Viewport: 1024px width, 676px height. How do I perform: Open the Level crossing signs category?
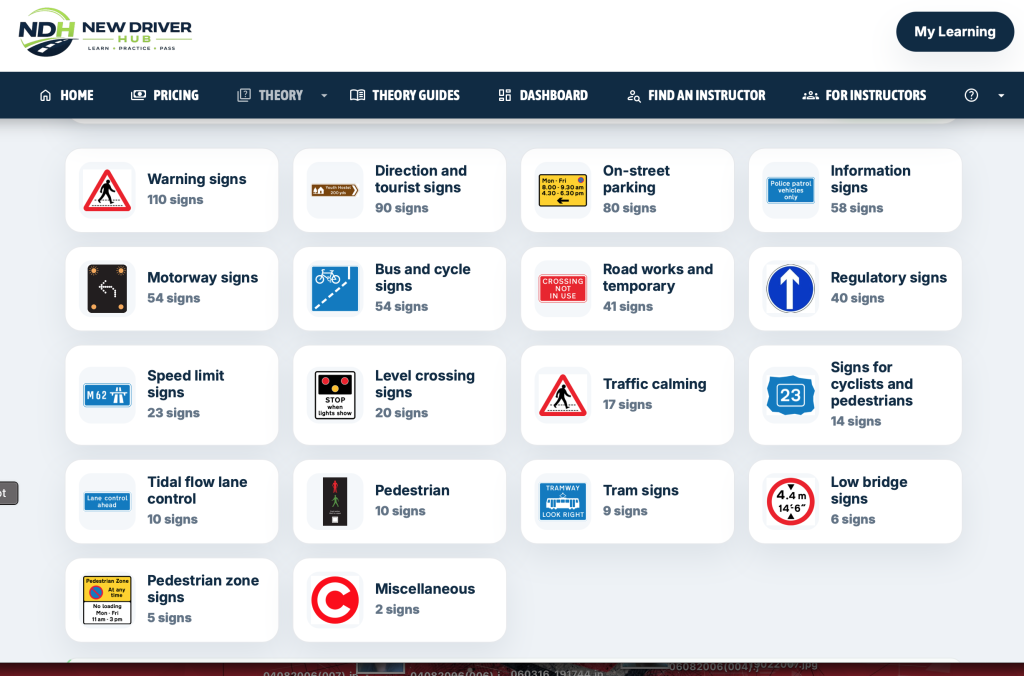click(400, 395)
